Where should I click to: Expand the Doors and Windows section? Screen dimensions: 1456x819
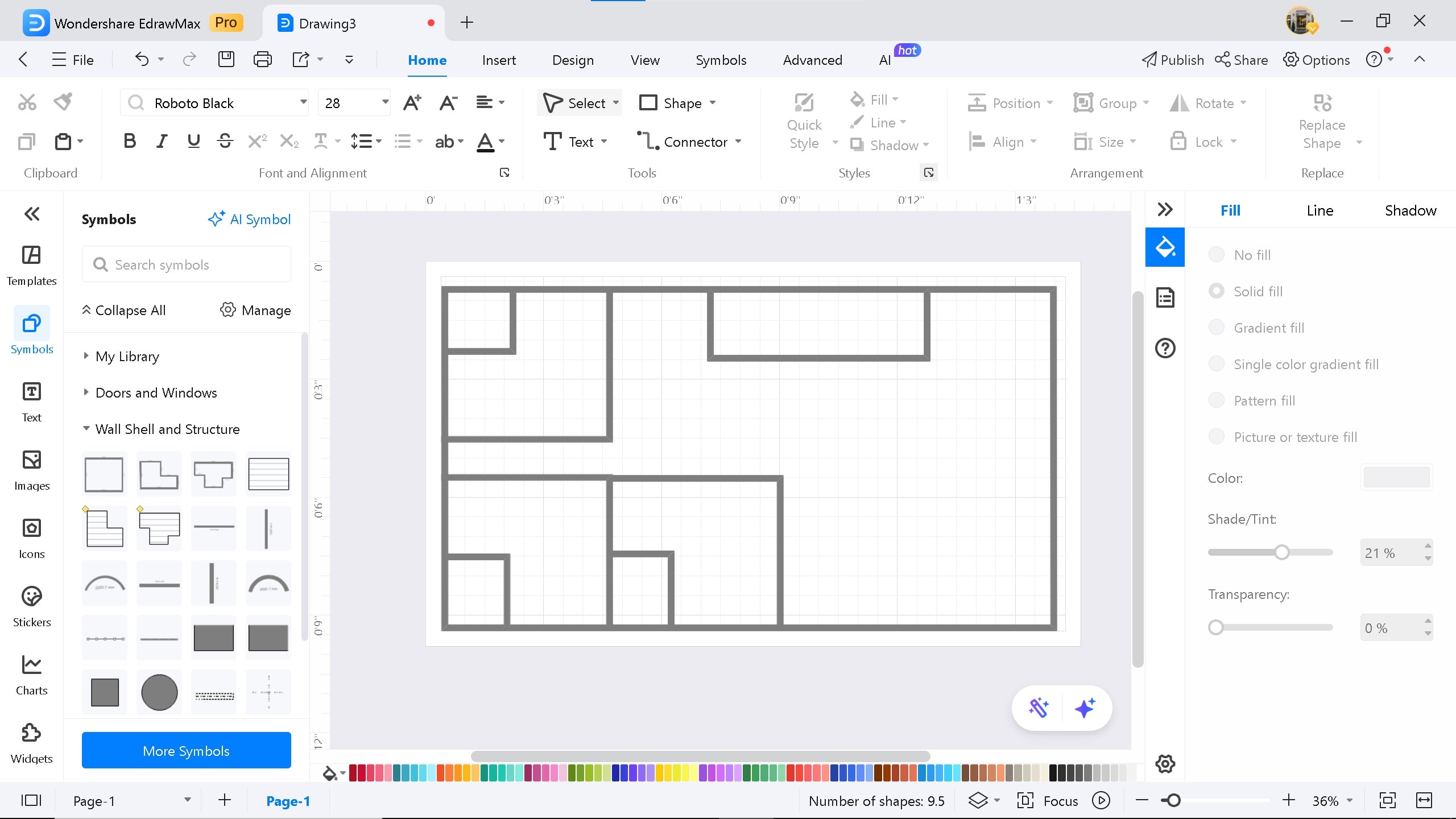(150, 393)
